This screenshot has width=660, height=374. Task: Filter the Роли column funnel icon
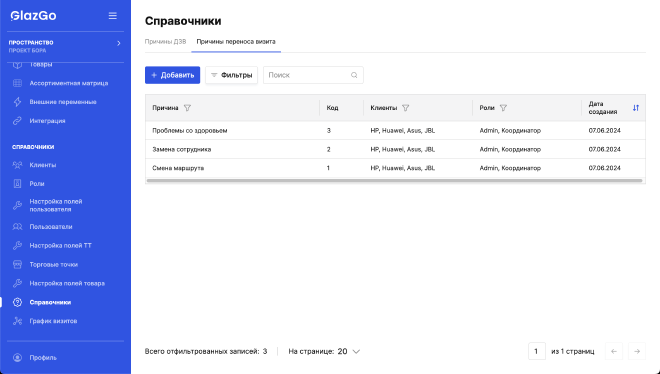[503, 108]
